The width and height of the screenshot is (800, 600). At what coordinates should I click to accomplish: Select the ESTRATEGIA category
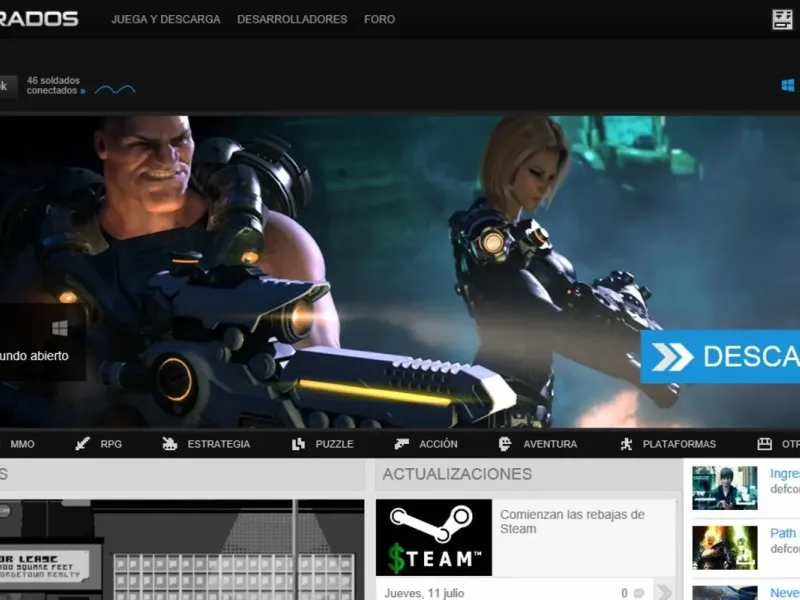(x=218, y=444)
